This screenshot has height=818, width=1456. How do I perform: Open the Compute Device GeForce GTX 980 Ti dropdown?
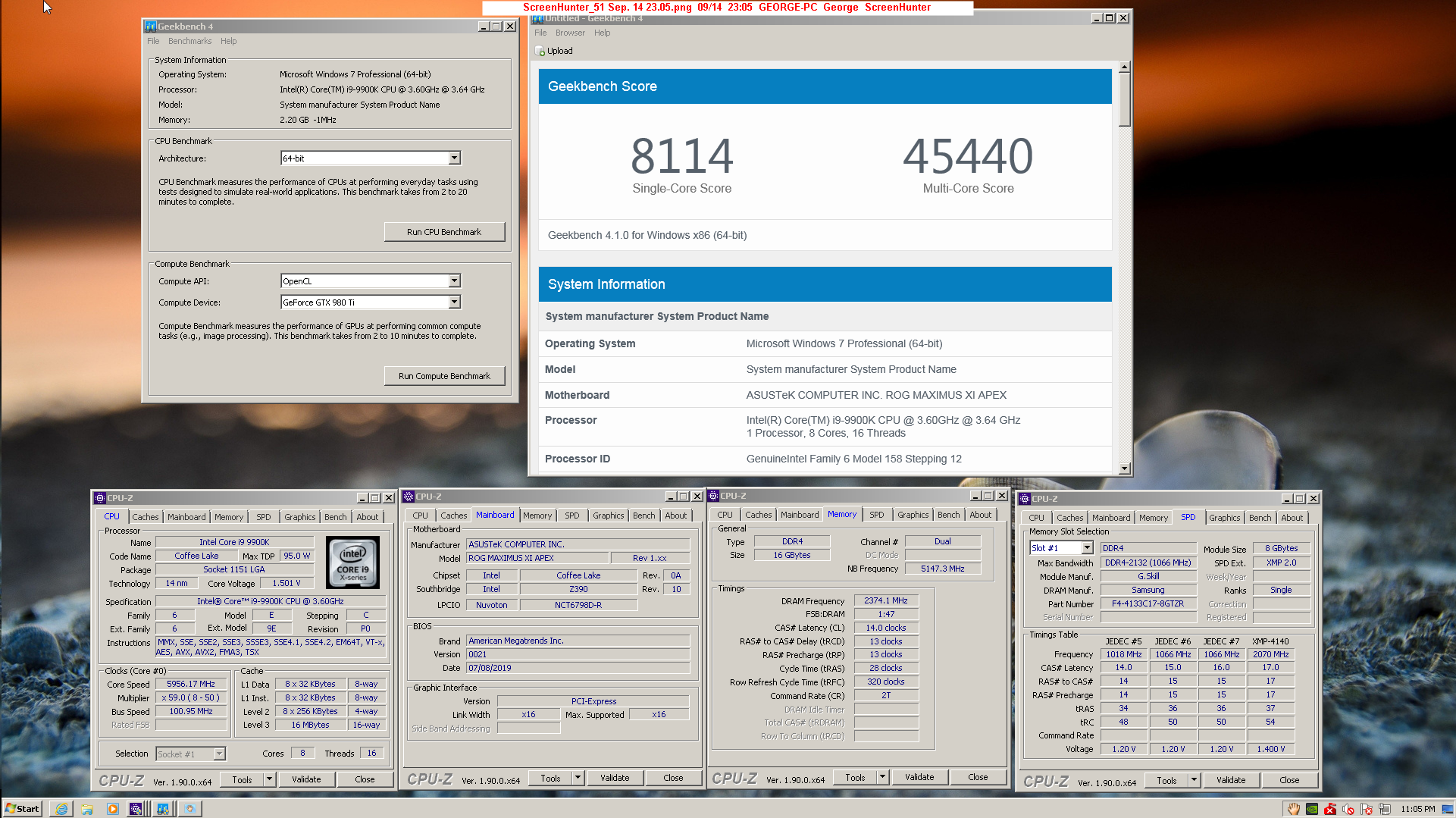pos(454,302)
